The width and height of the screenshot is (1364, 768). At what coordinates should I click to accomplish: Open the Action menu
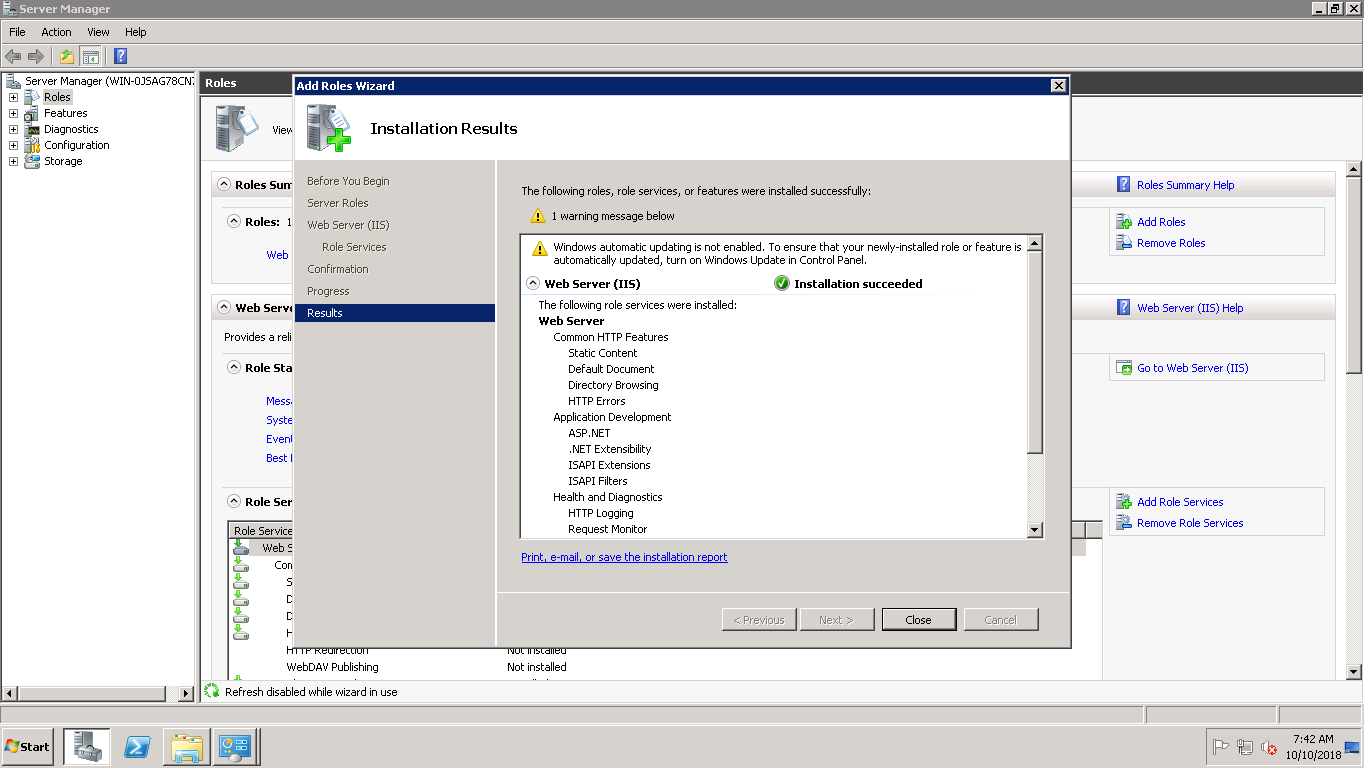(x=56, y=32)
